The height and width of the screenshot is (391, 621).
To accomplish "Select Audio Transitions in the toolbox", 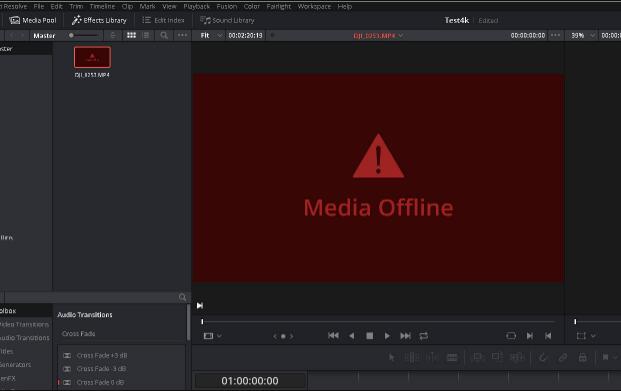I will click(25, 338).
